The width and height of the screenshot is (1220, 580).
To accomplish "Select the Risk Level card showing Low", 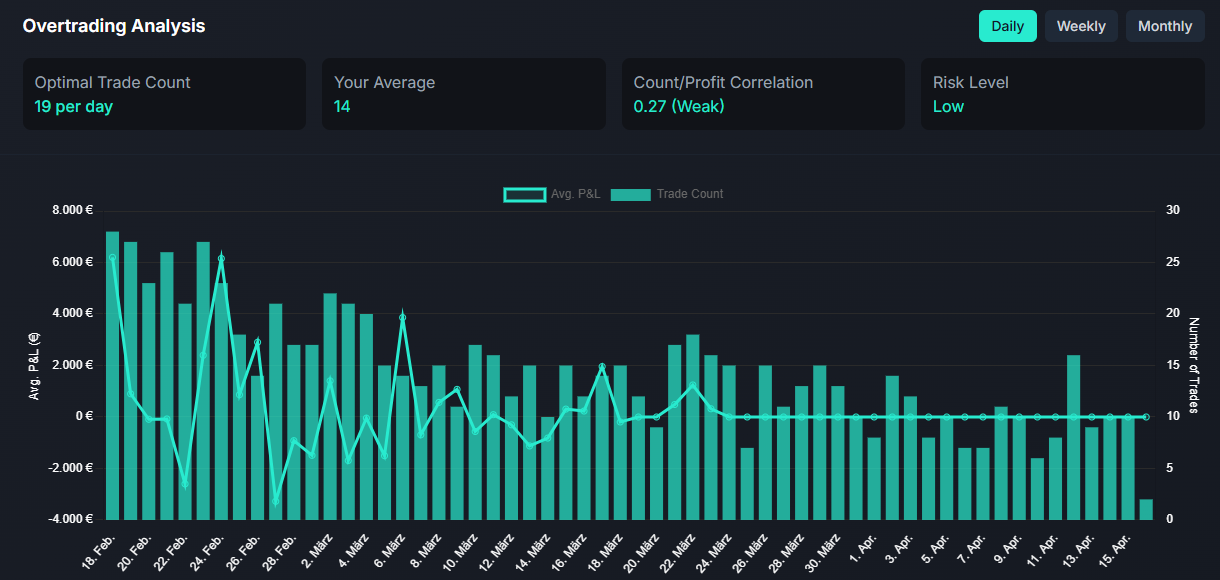I will coord(1062,94).
